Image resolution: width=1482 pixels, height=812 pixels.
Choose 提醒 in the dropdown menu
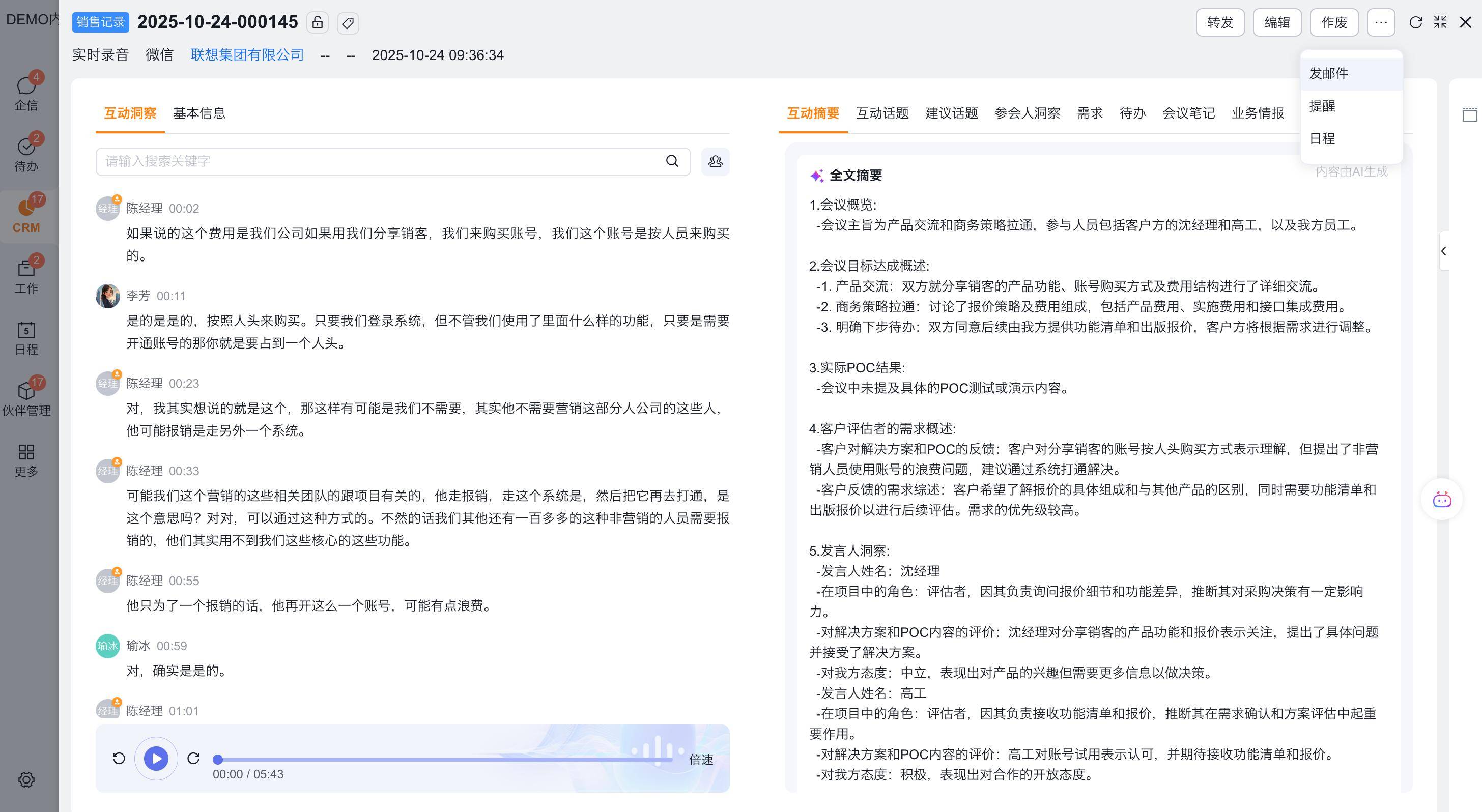click(x=1322, y=106)
